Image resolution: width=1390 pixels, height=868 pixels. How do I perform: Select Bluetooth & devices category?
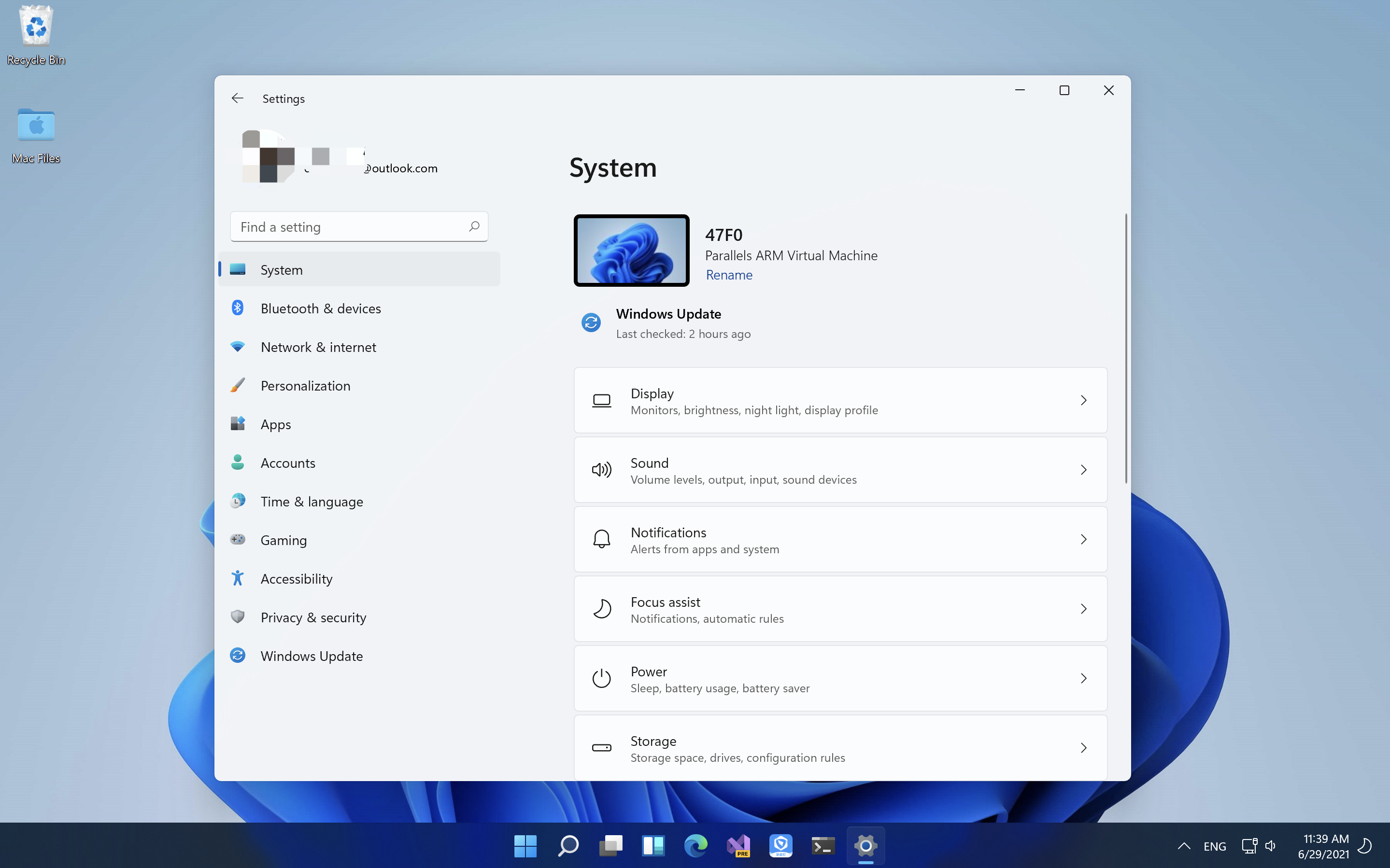pyautogui.click(x=359, y=308)
